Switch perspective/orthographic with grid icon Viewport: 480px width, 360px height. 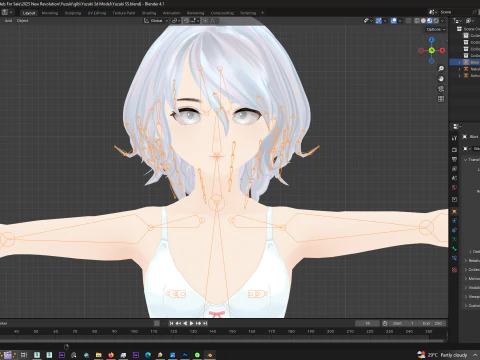point(441,99)
